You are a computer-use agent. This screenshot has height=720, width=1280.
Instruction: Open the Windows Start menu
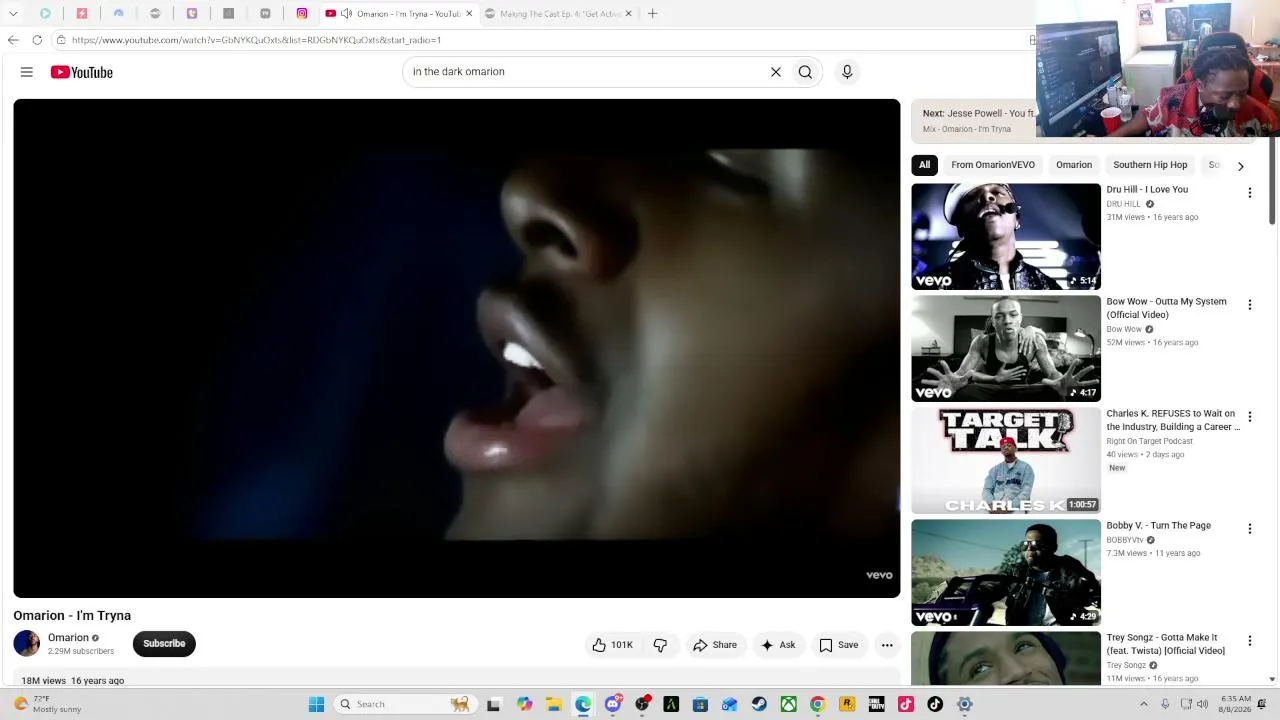(x=316, y=704)
